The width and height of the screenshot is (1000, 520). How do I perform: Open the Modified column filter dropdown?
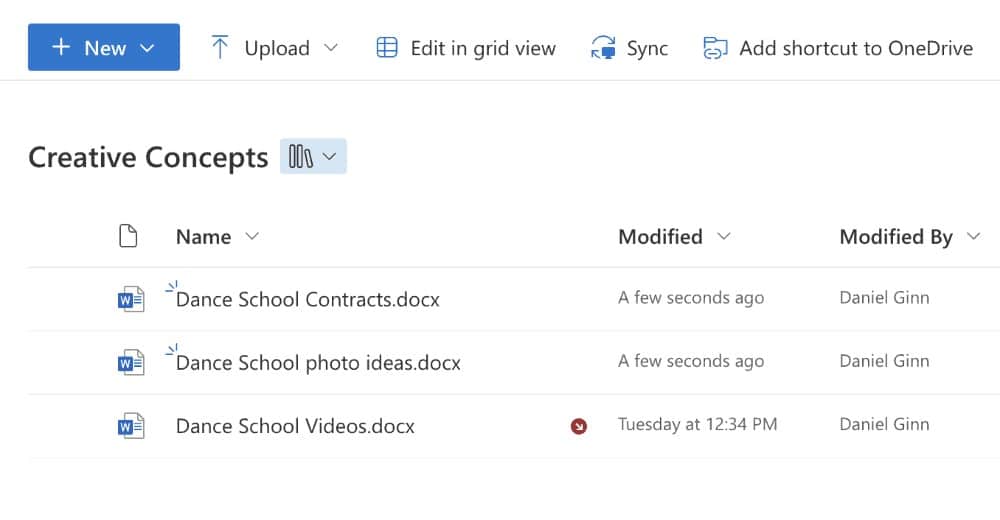(x=724, y=237)
